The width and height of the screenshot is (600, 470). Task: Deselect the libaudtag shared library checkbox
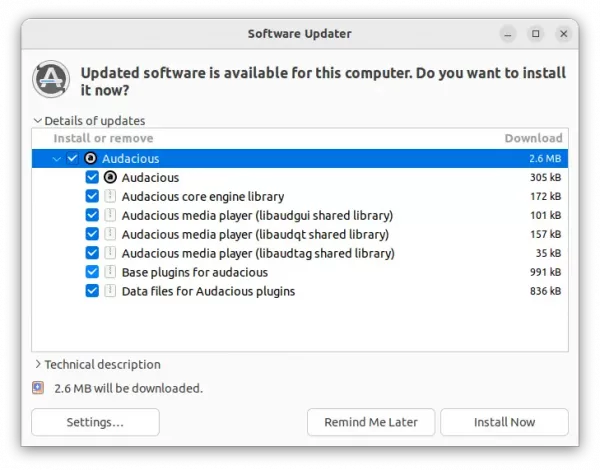[x=92, y=254]
